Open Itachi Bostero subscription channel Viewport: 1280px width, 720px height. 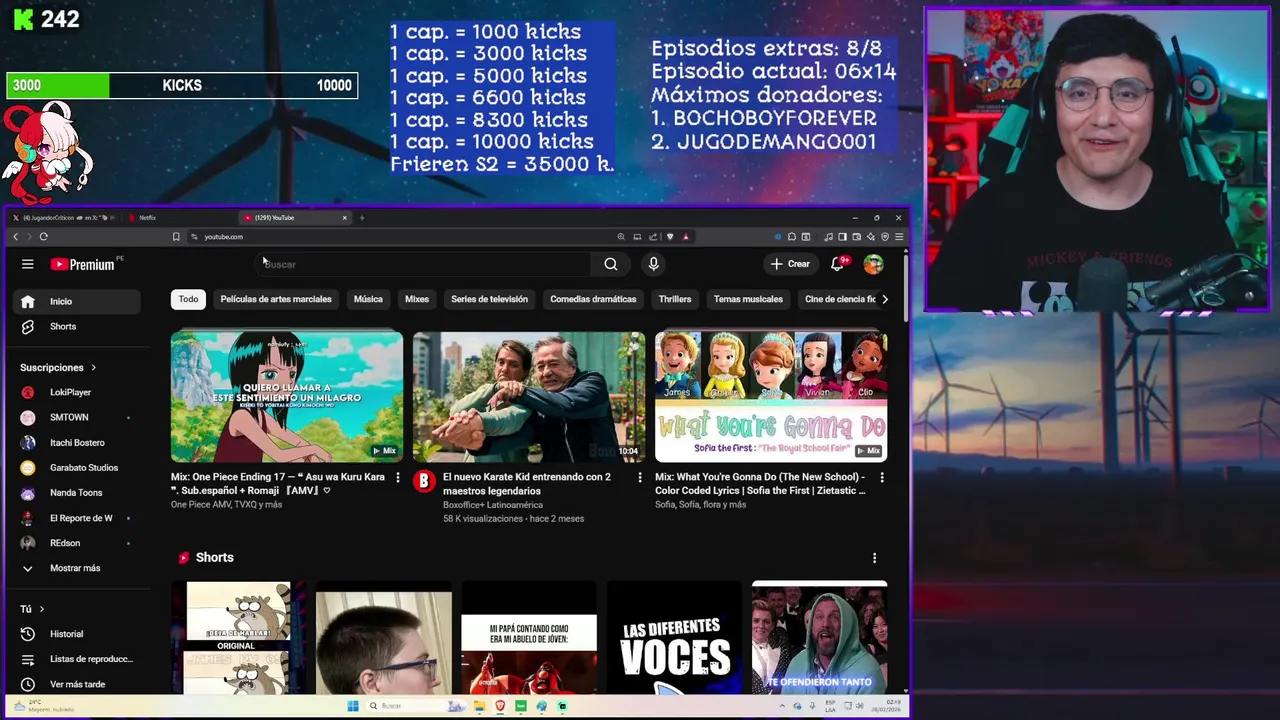coord(77,442)
